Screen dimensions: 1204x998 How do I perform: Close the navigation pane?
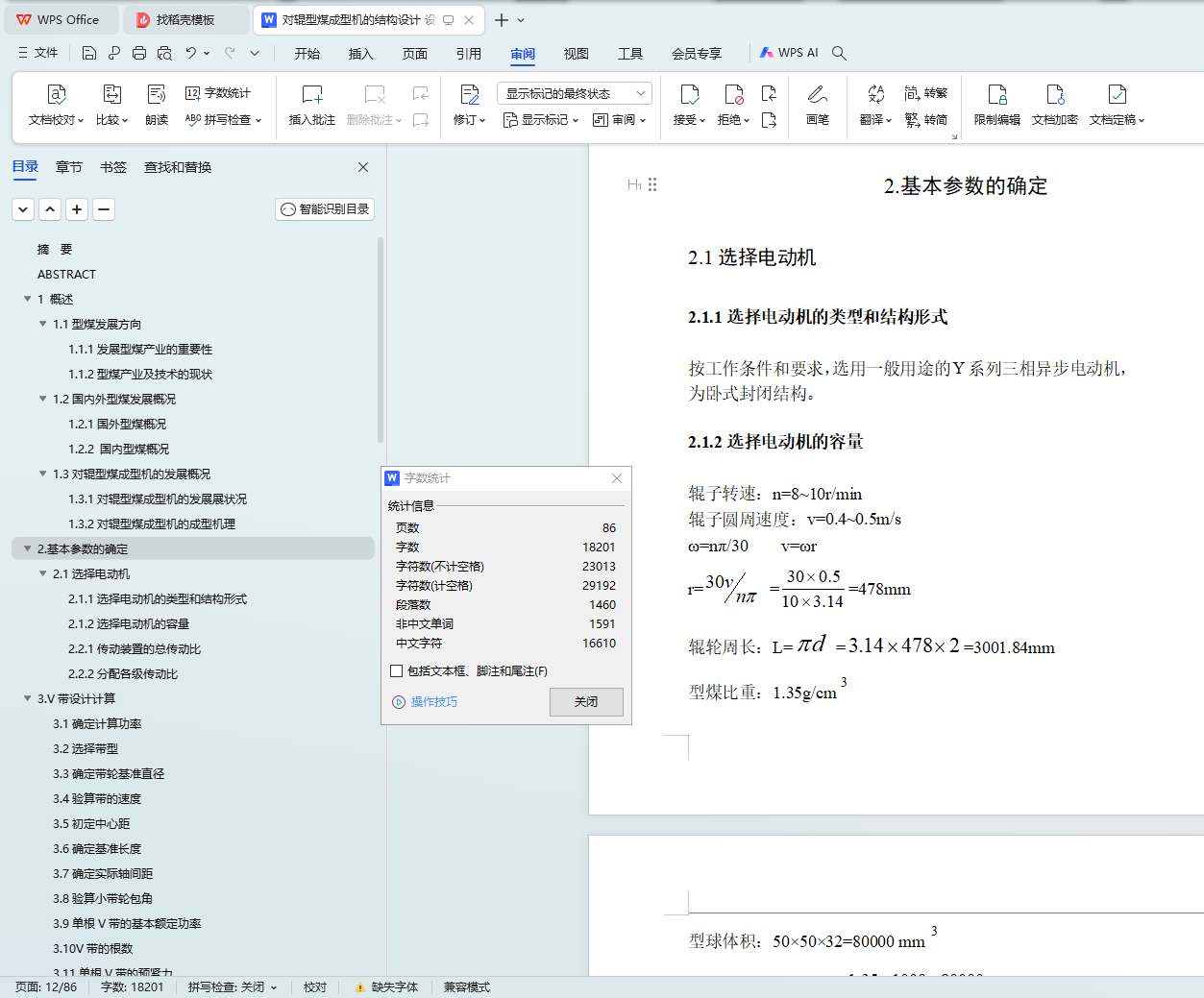click(363, 167)
